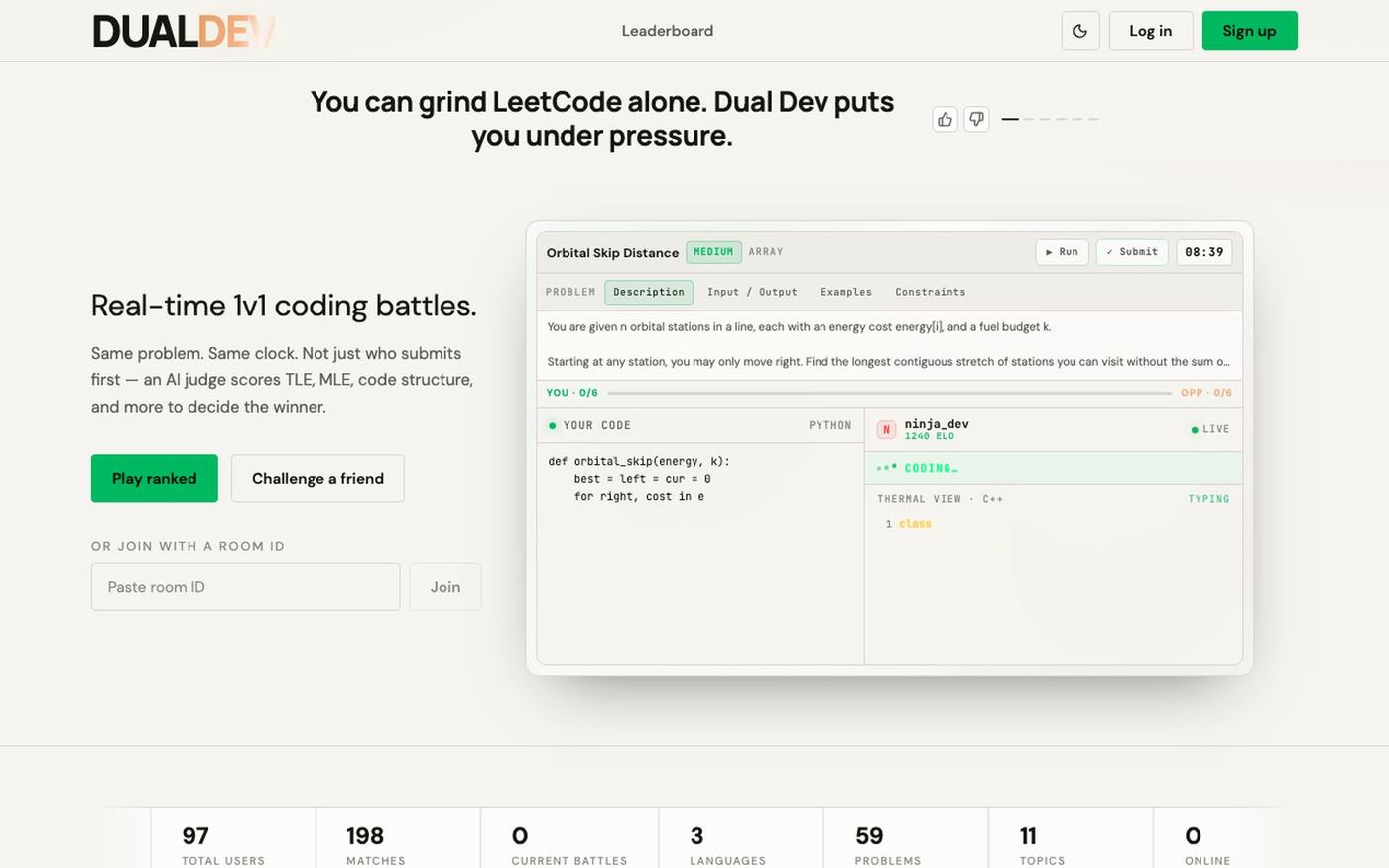
Task: Open the Leaderboard page
Action: pos(668,31)
